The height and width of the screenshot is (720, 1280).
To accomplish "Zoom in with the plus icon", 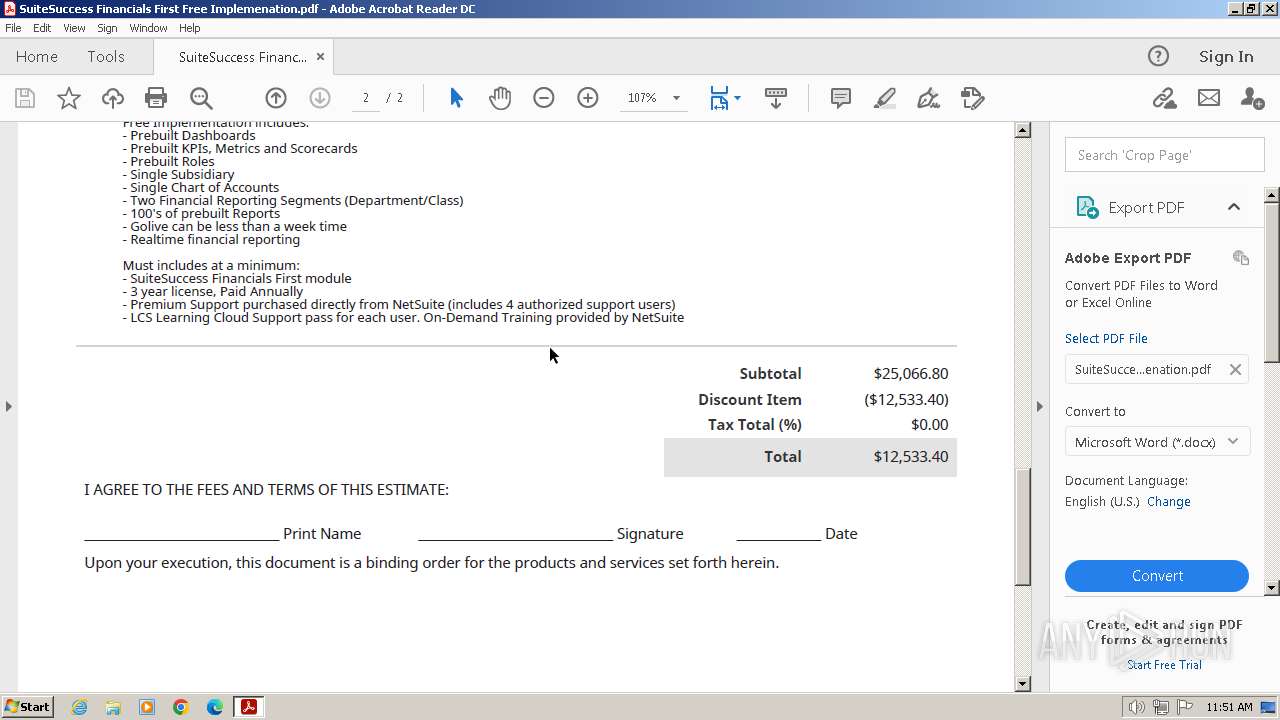I will pyautogui.click(x=588, y=98).
